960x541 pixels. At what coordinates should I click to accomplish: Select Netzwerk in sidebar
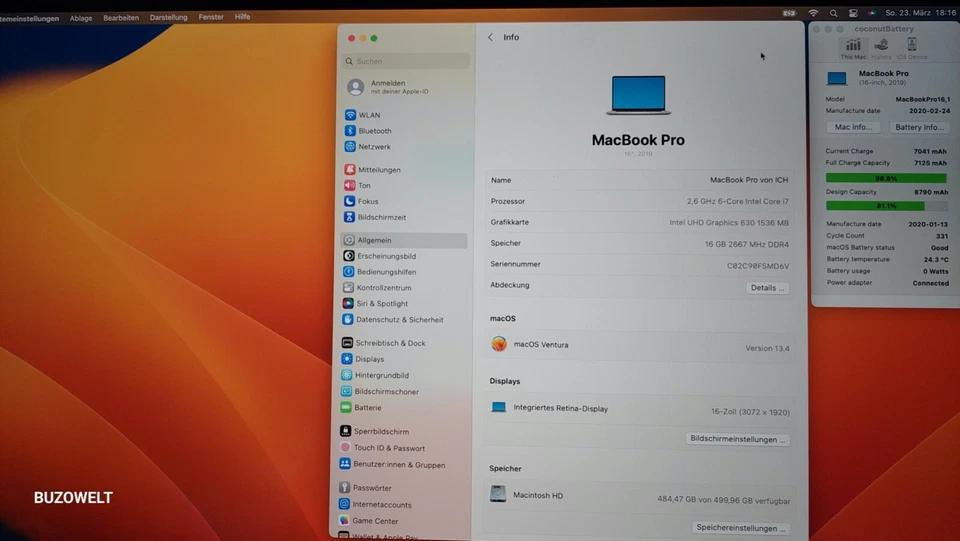point(368,147)
